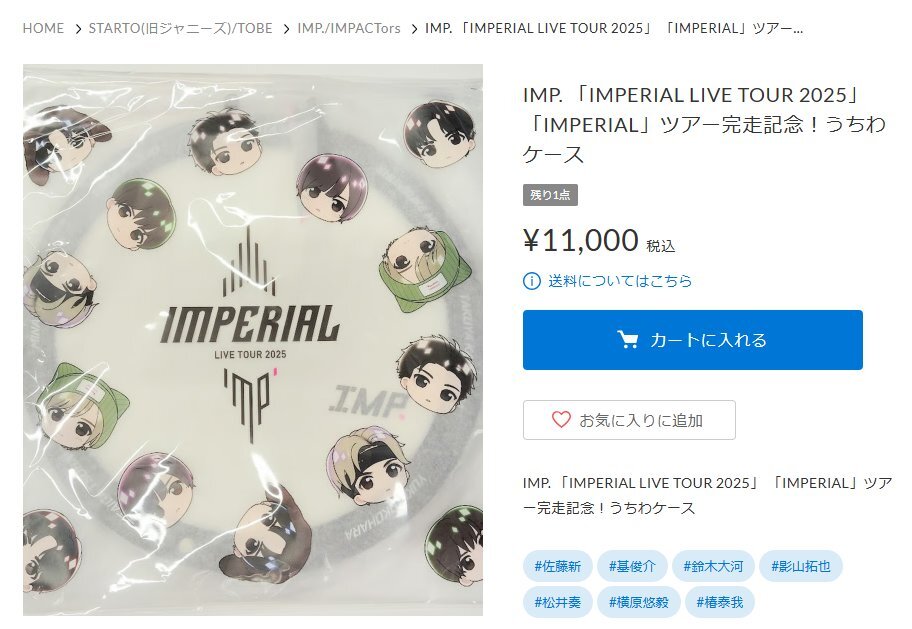Viewport: 912px width, 629px height.
Task: Go to HOME breadcrumb
Action: point(44,29)
